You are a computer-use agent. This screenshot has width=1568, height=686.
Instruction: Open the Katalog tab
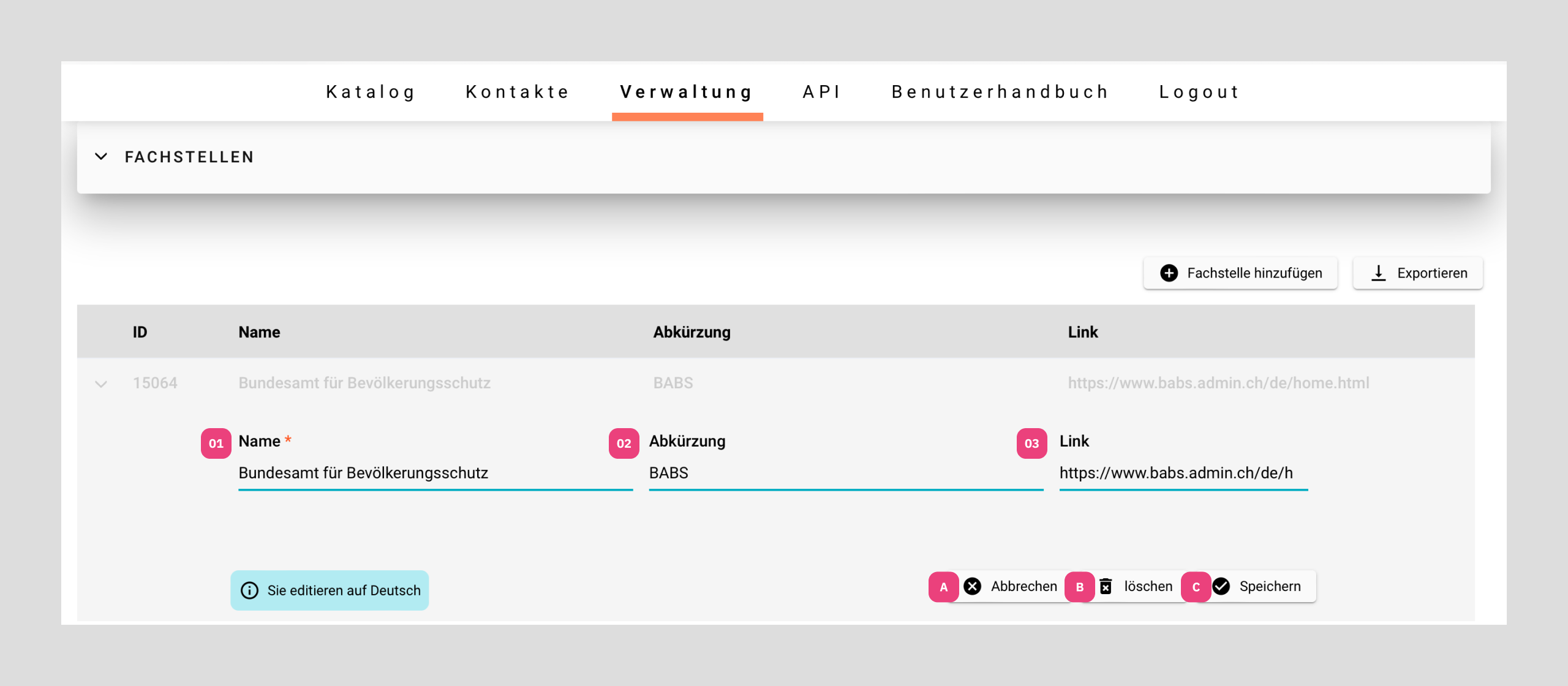pos(371,92)
